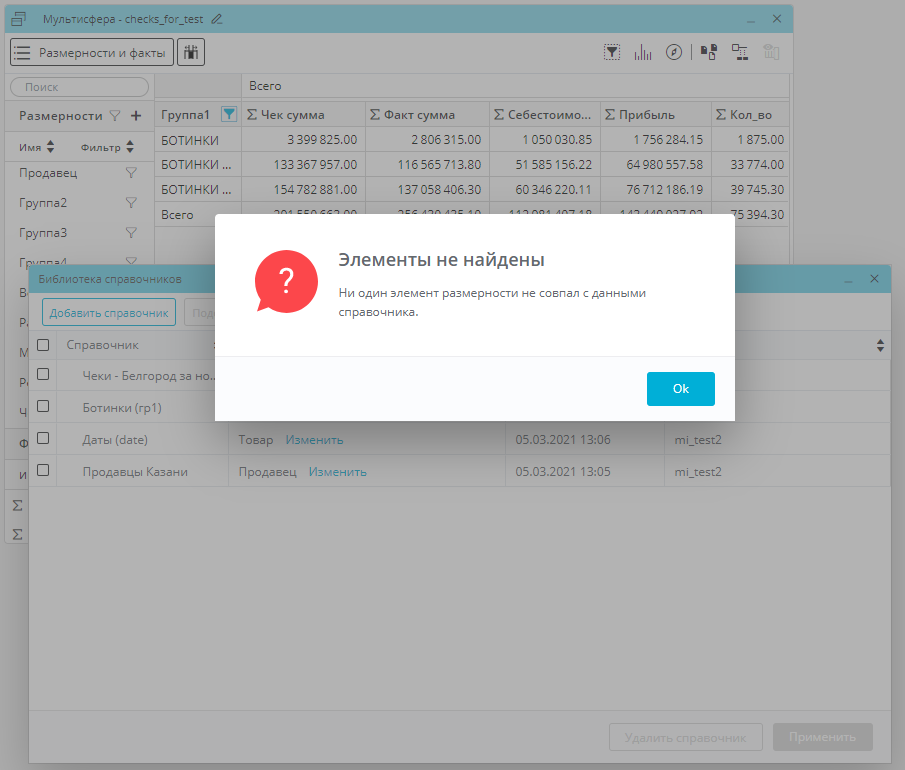
Task: Check the box for Даты (date)
Action: (x=43, y=438)
